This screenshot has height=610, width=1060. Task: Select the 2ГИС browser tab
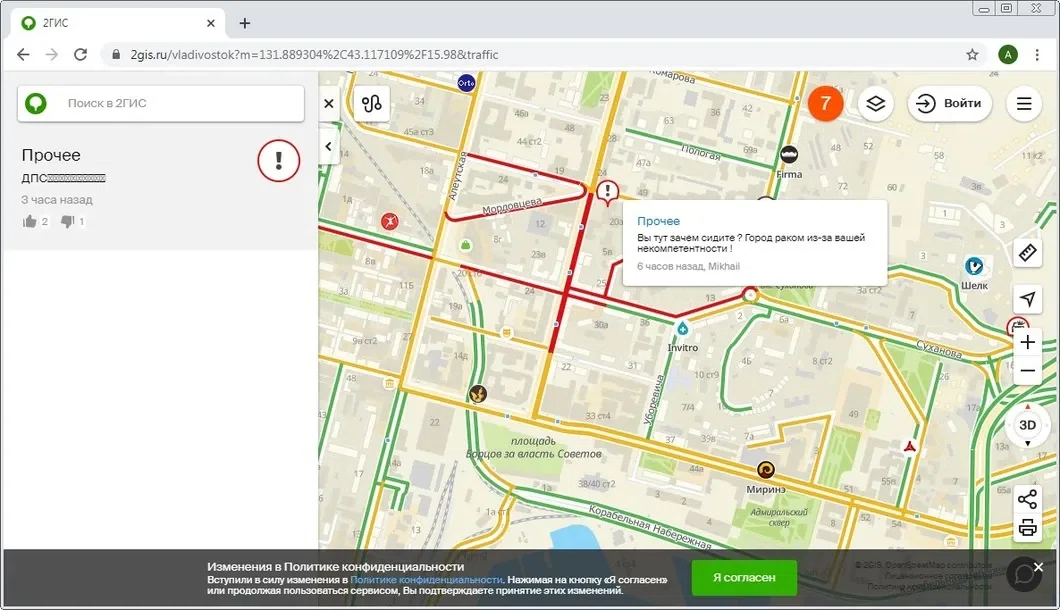110,23
